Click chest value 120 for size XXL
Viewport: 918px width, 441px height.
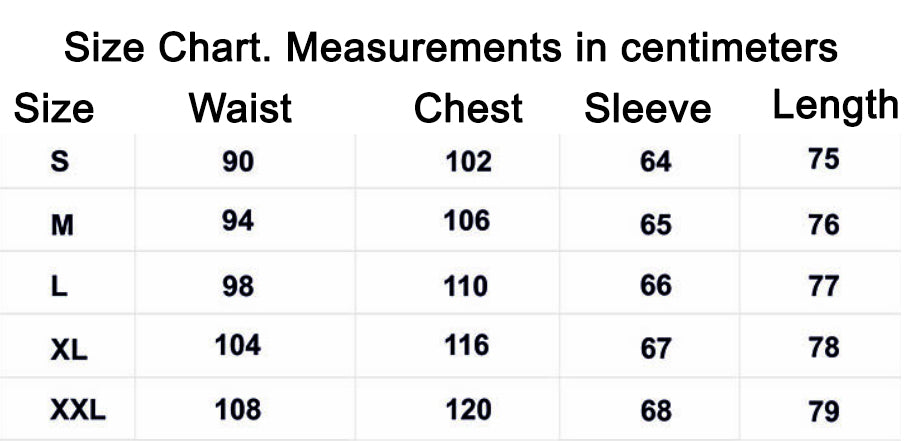click(x=469, y=410)
